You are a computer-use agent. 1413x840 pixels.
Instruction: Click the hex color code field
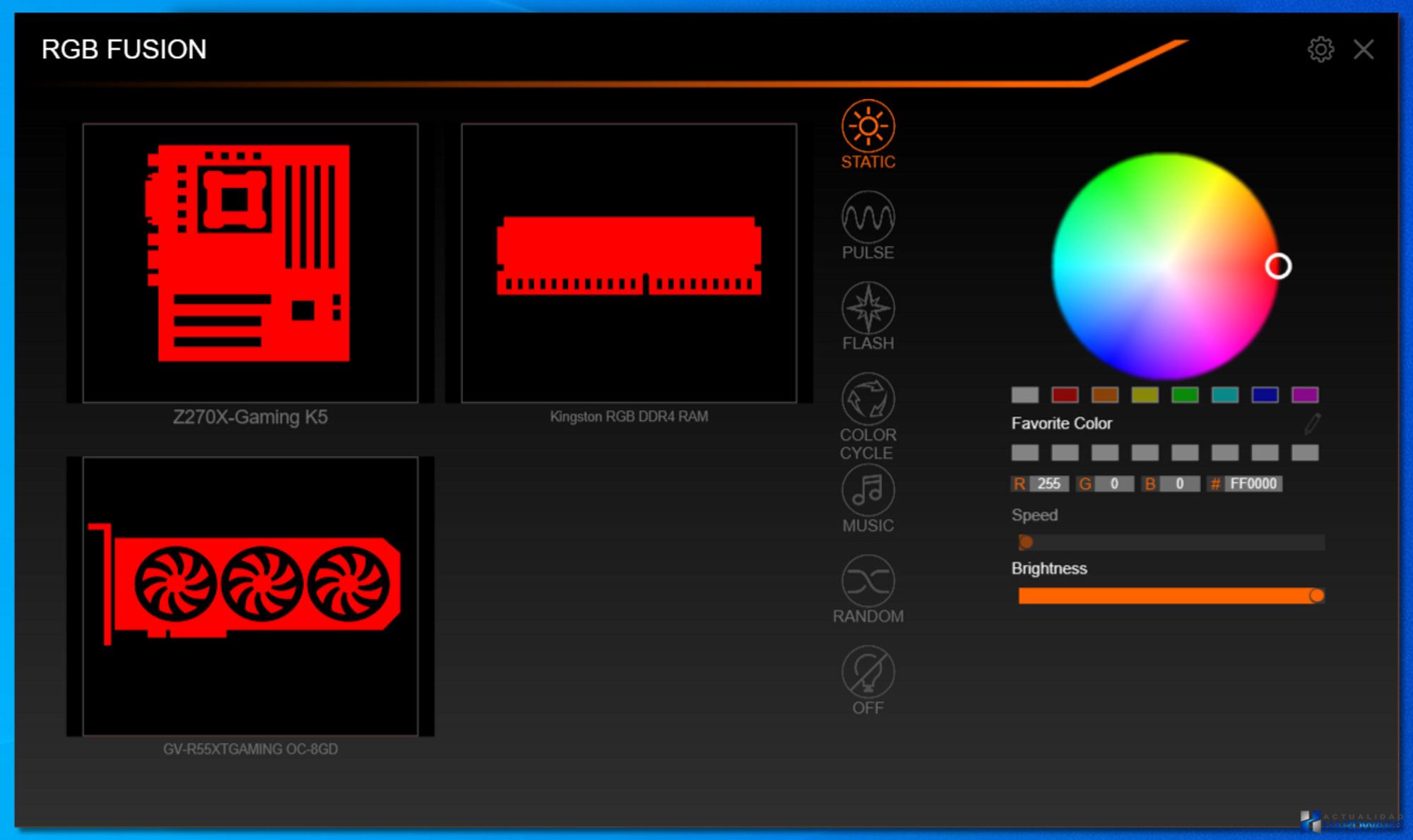tap(1253, 484)
